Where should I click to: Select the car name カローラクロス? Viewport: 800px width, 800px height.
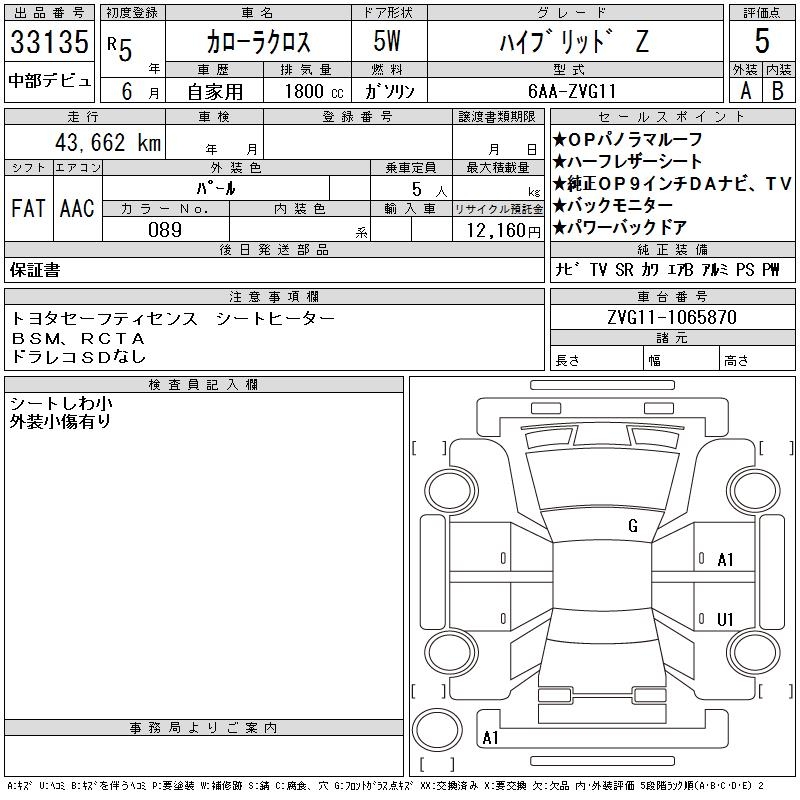[x=258, y=43]
